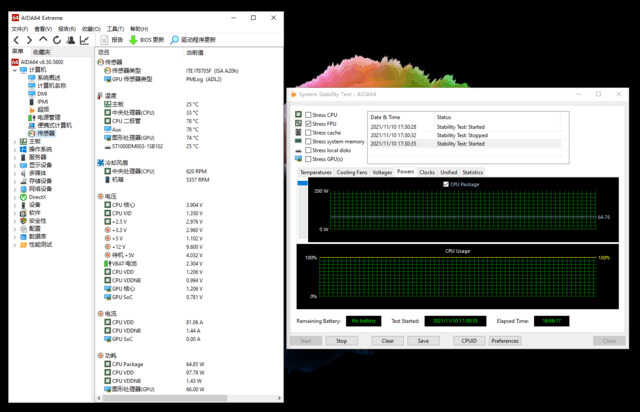Uncheck the Stress FPU checkbox
The image size is (640, 412).
[308, 123]
